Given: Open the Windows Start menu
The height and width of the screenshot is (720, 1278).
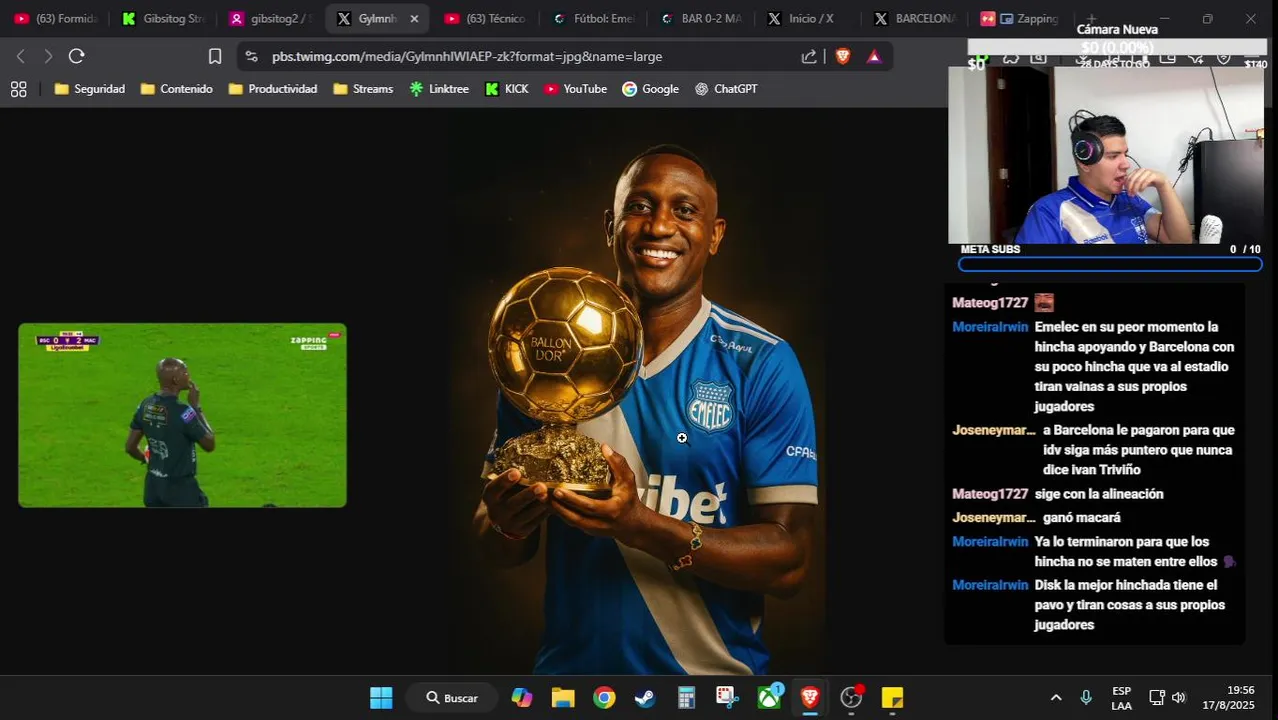Looking at the screenshot, I should point(381,698).
